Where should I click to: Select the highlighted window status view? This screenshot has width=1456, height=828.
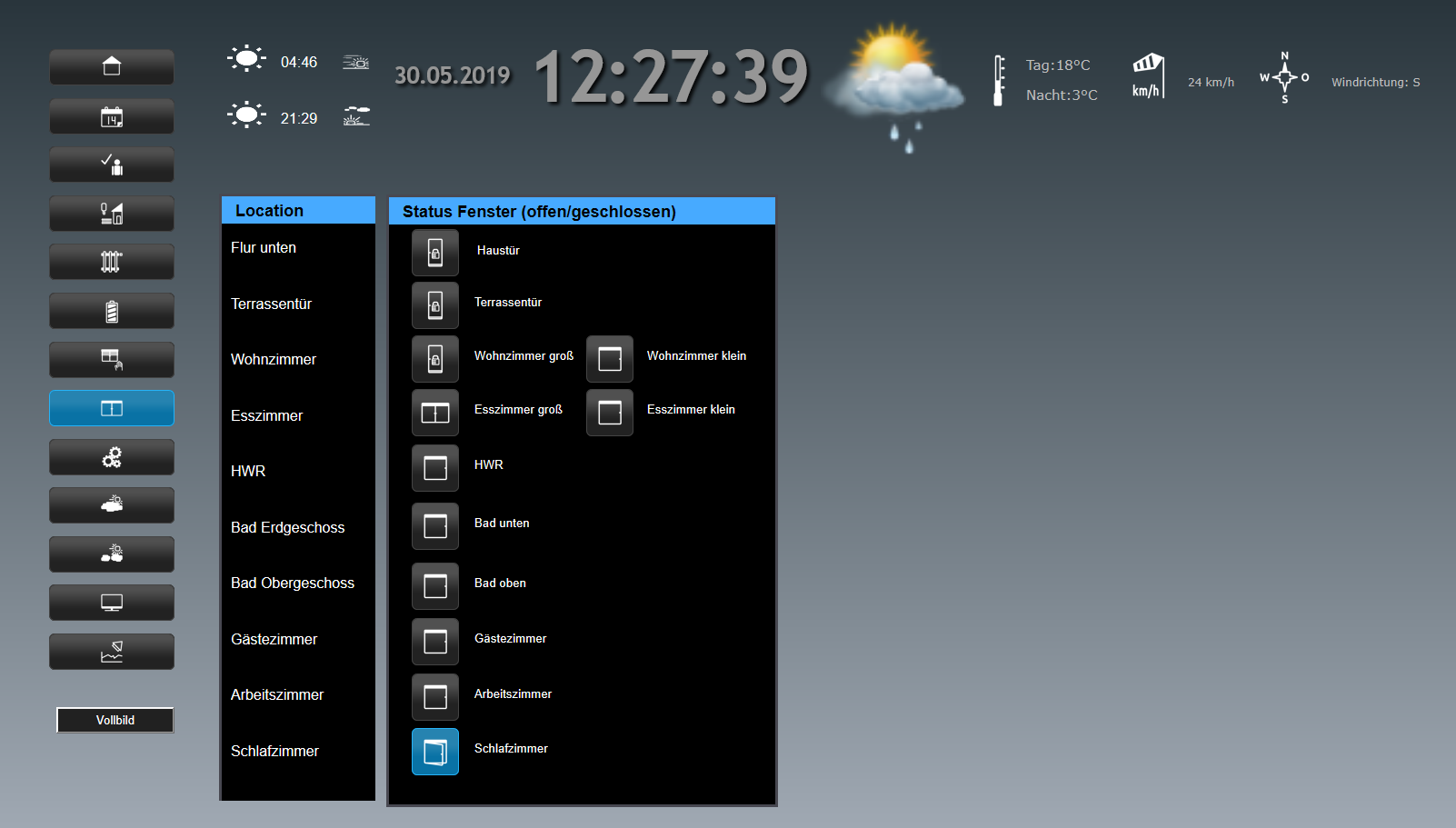point(112,408)
